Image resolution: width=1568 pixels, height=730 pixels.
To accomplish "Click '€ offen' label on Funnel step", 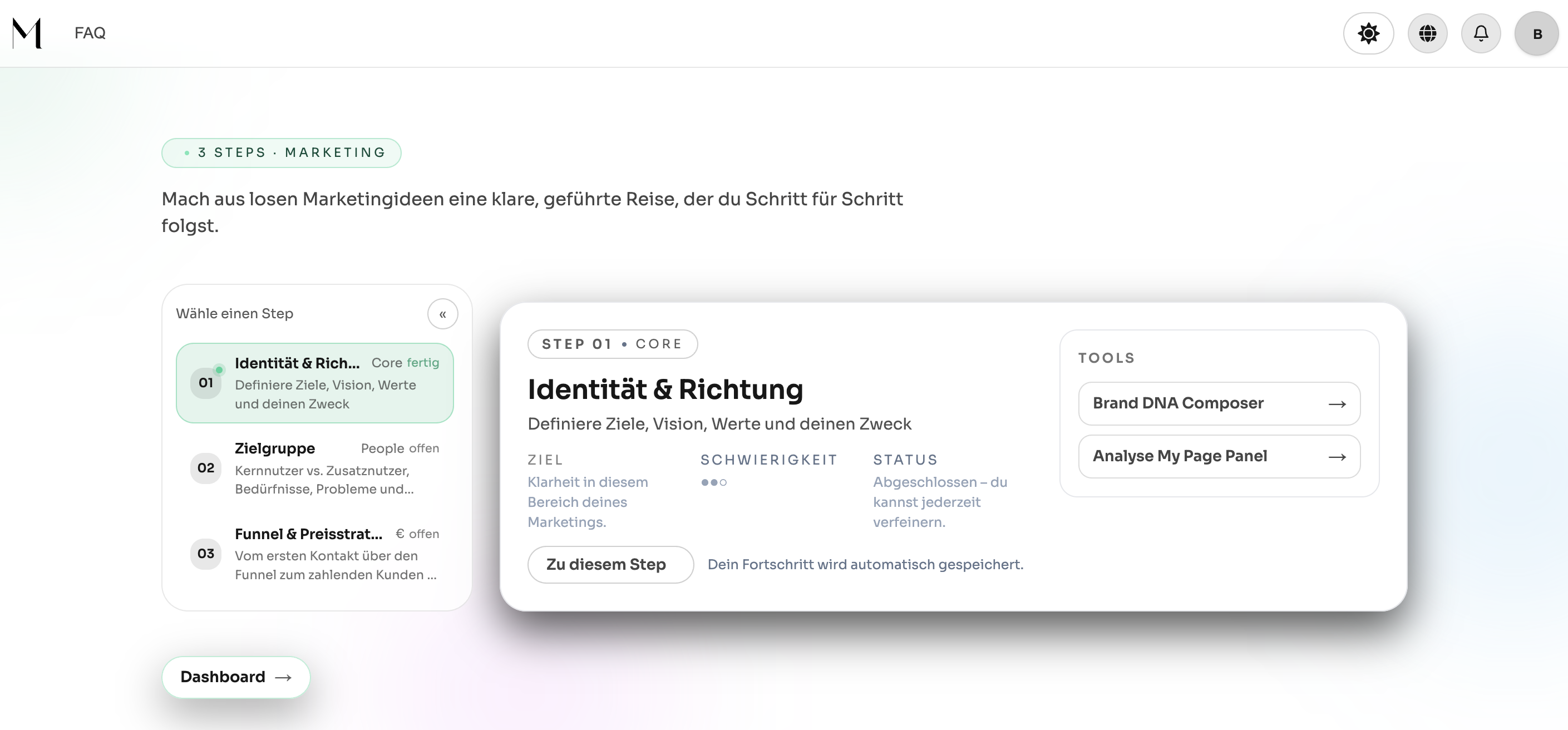I will 417,534.
